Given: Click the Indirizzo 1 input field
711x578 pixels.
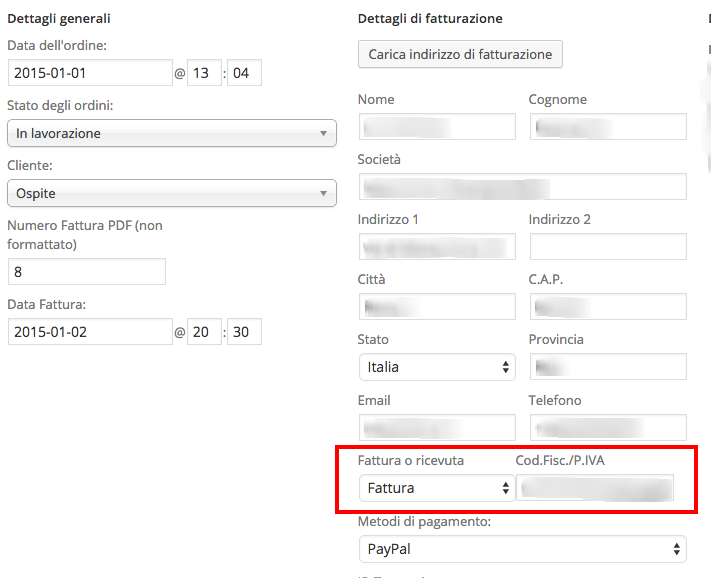Looking at the screenshot, I should click(x=437, y=247).
